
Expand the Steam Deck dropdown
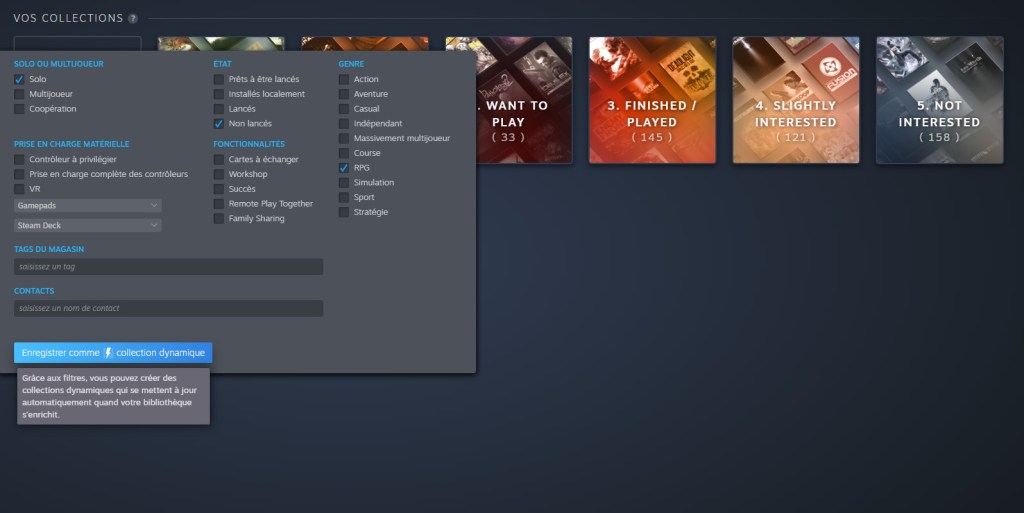click(88, 225)
